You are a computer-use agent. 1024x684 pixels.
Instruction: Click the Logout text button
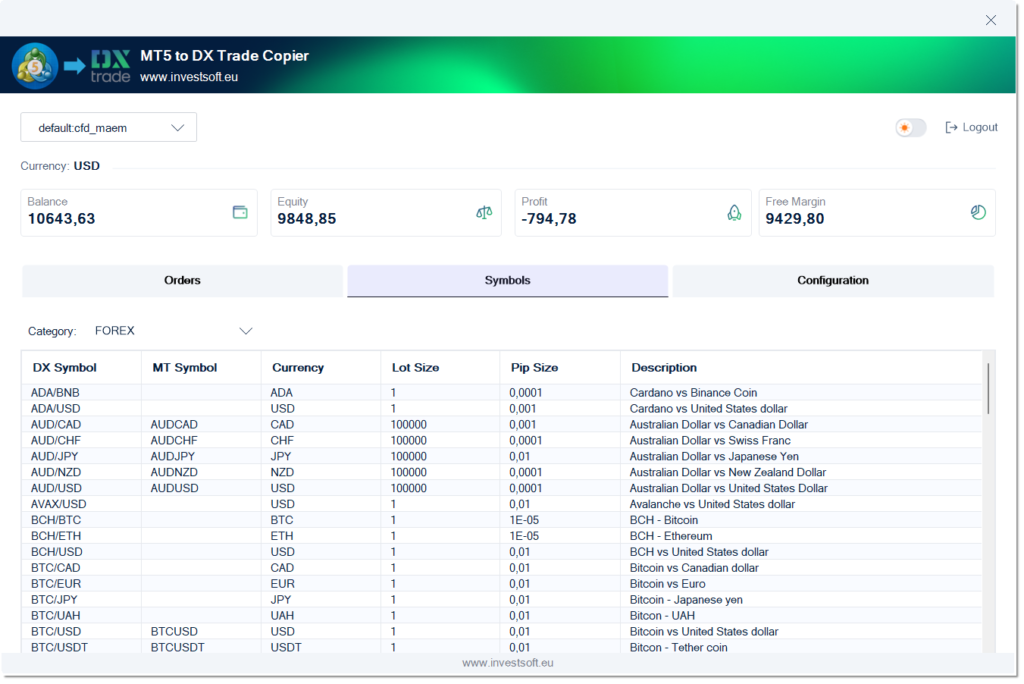point(980,128)
